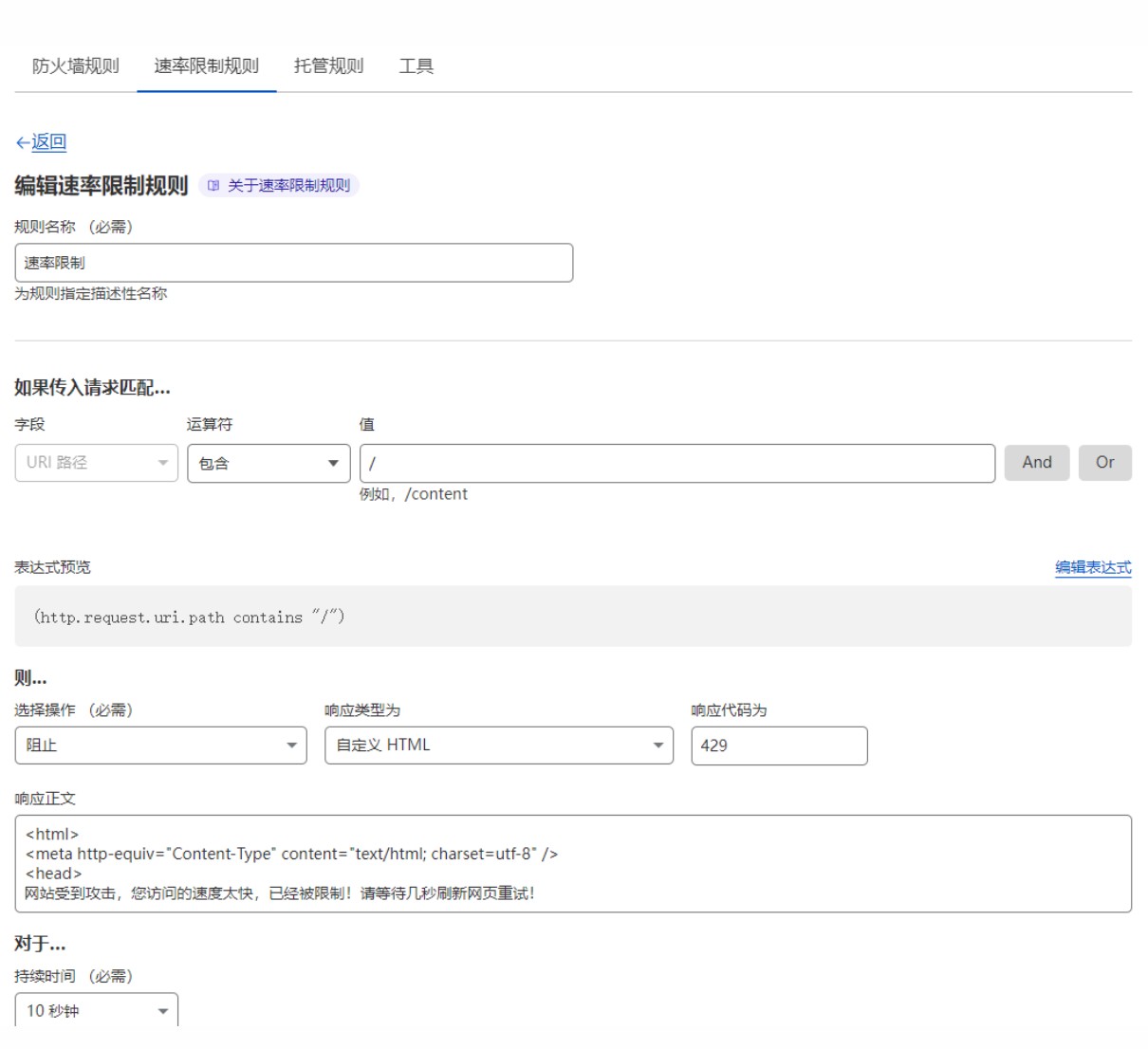Go to the 工具 tab
Screen dimensions: 1148x1049
tap(416, 66)
